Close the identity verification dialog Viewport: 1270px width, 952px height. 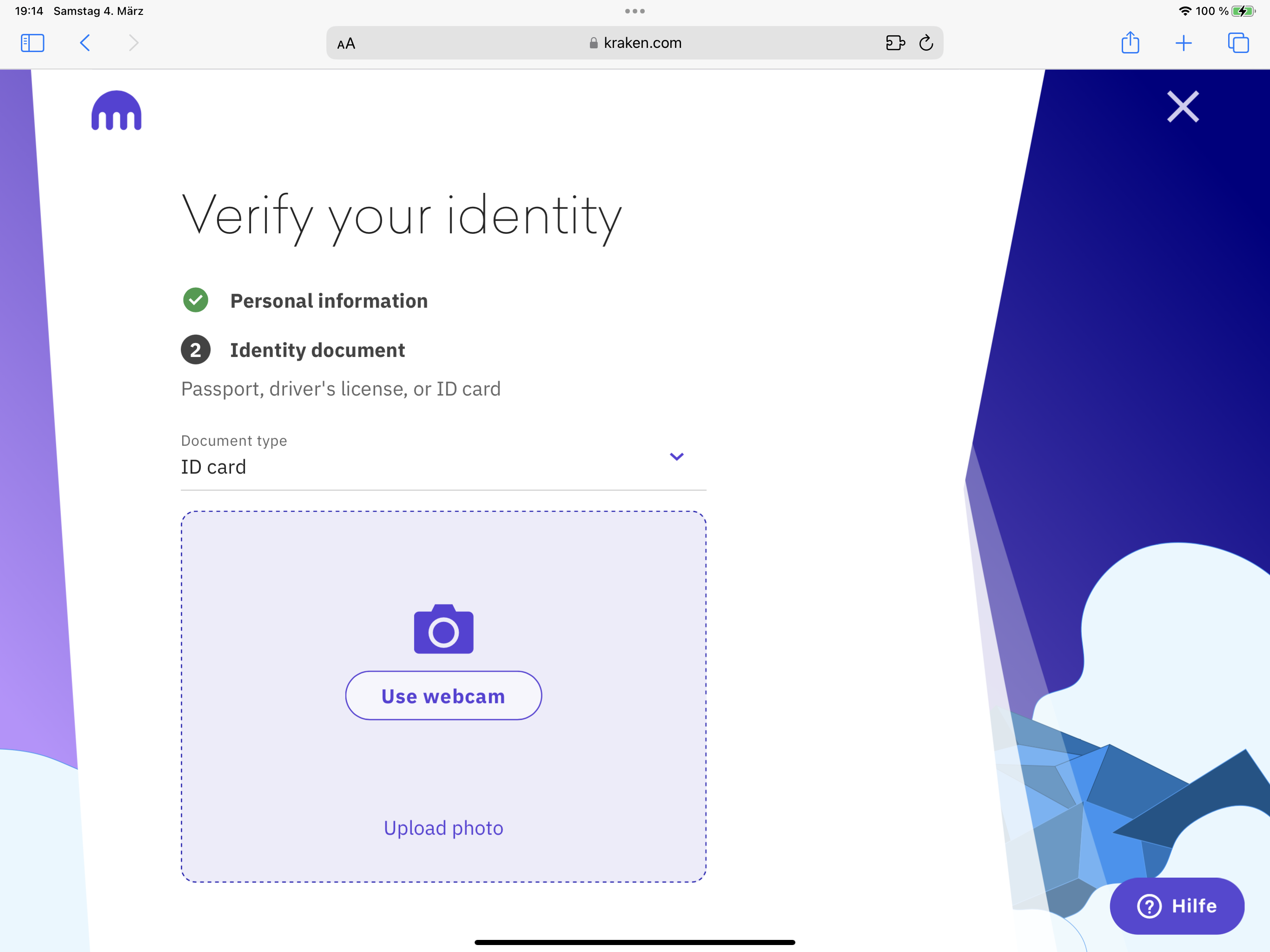click(x=1183, y=107)
